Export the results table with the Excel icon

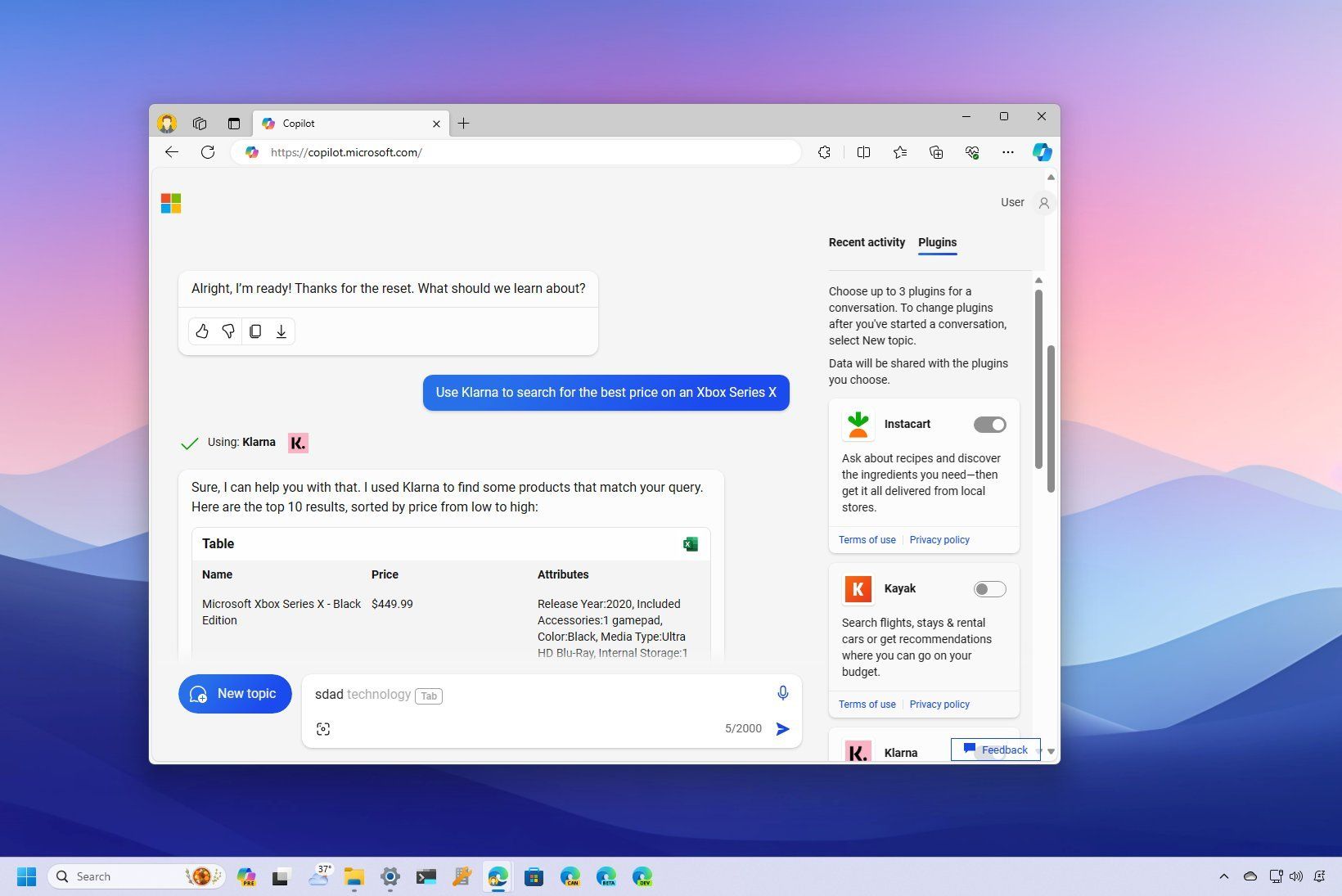tap(690, 543)
